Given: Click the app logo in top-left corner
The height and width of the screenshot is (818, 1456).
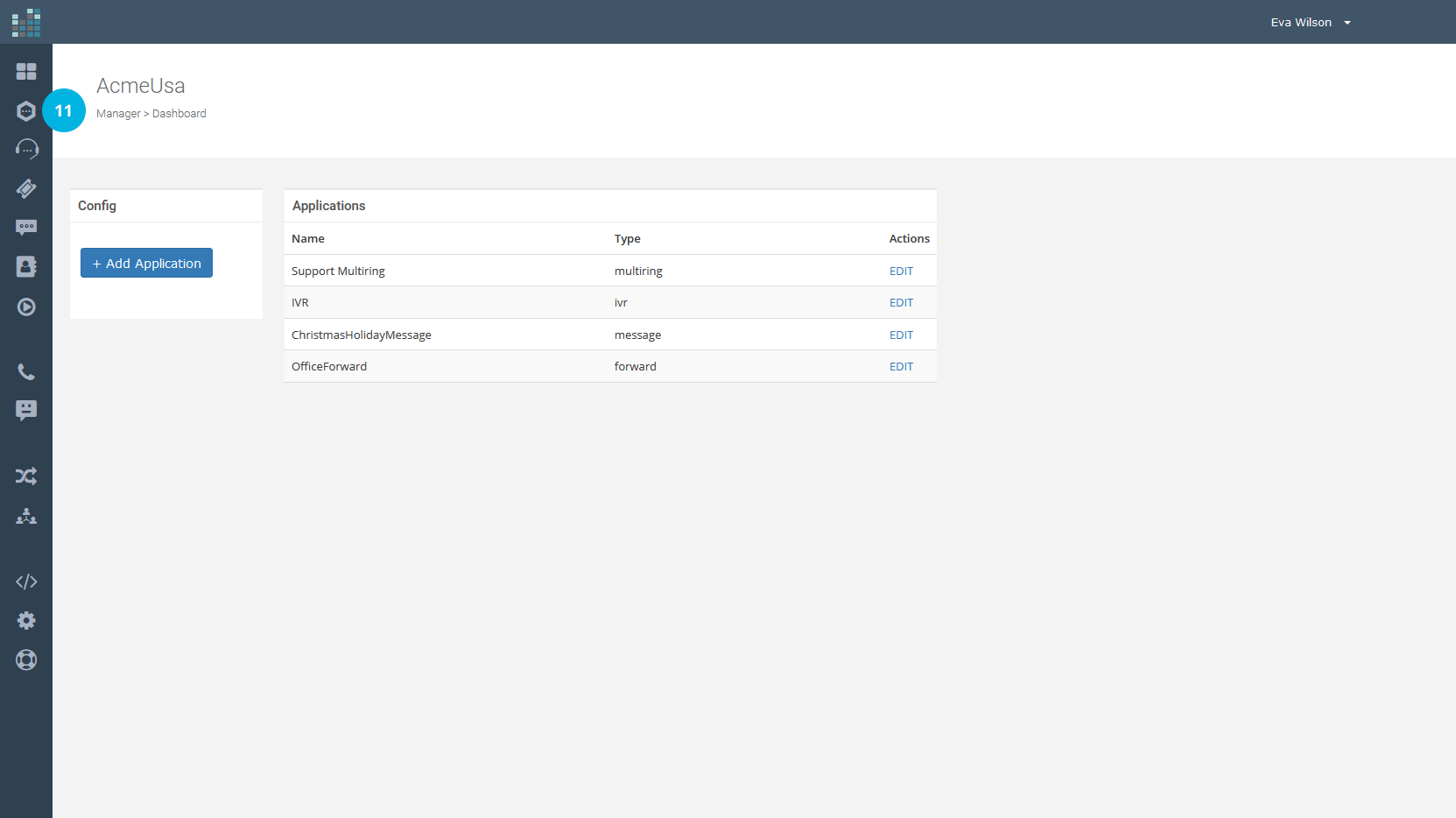Looking at the screenshot, I should (x=26, y=23).
